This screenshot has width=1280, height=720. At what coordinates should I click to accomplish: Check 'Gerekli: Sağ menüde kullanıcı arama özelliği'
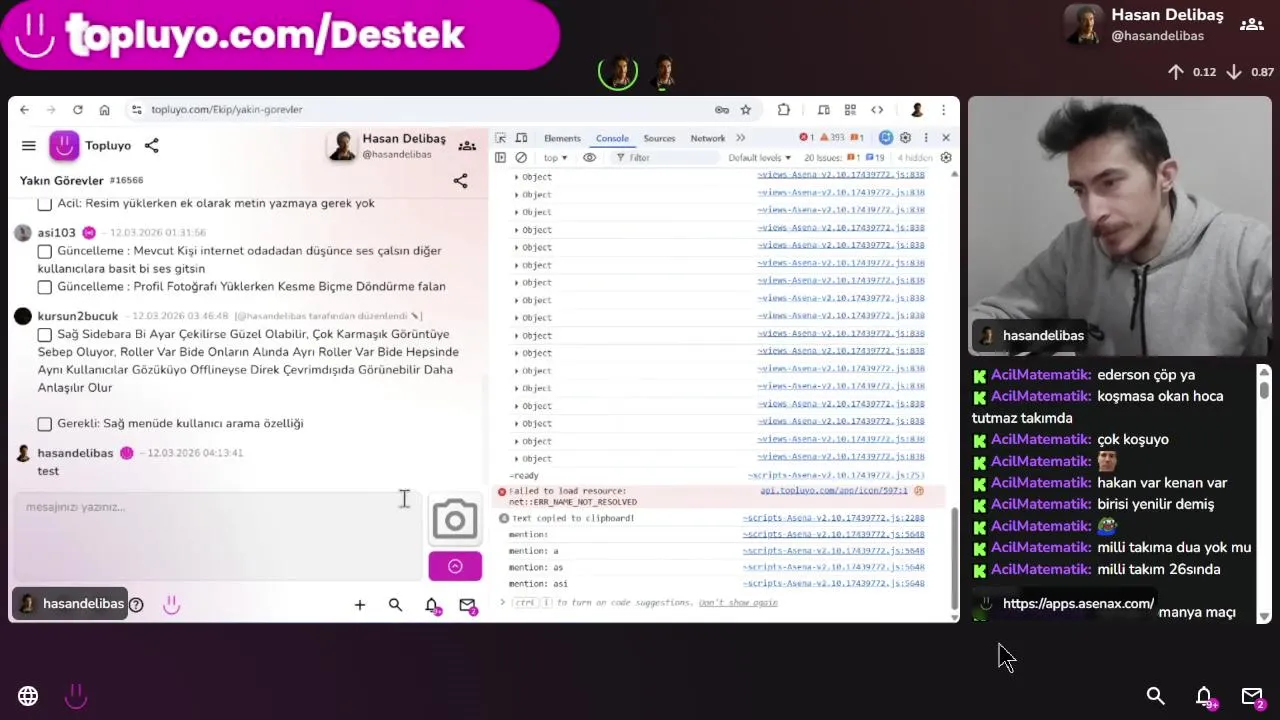[x=44, y=424]
